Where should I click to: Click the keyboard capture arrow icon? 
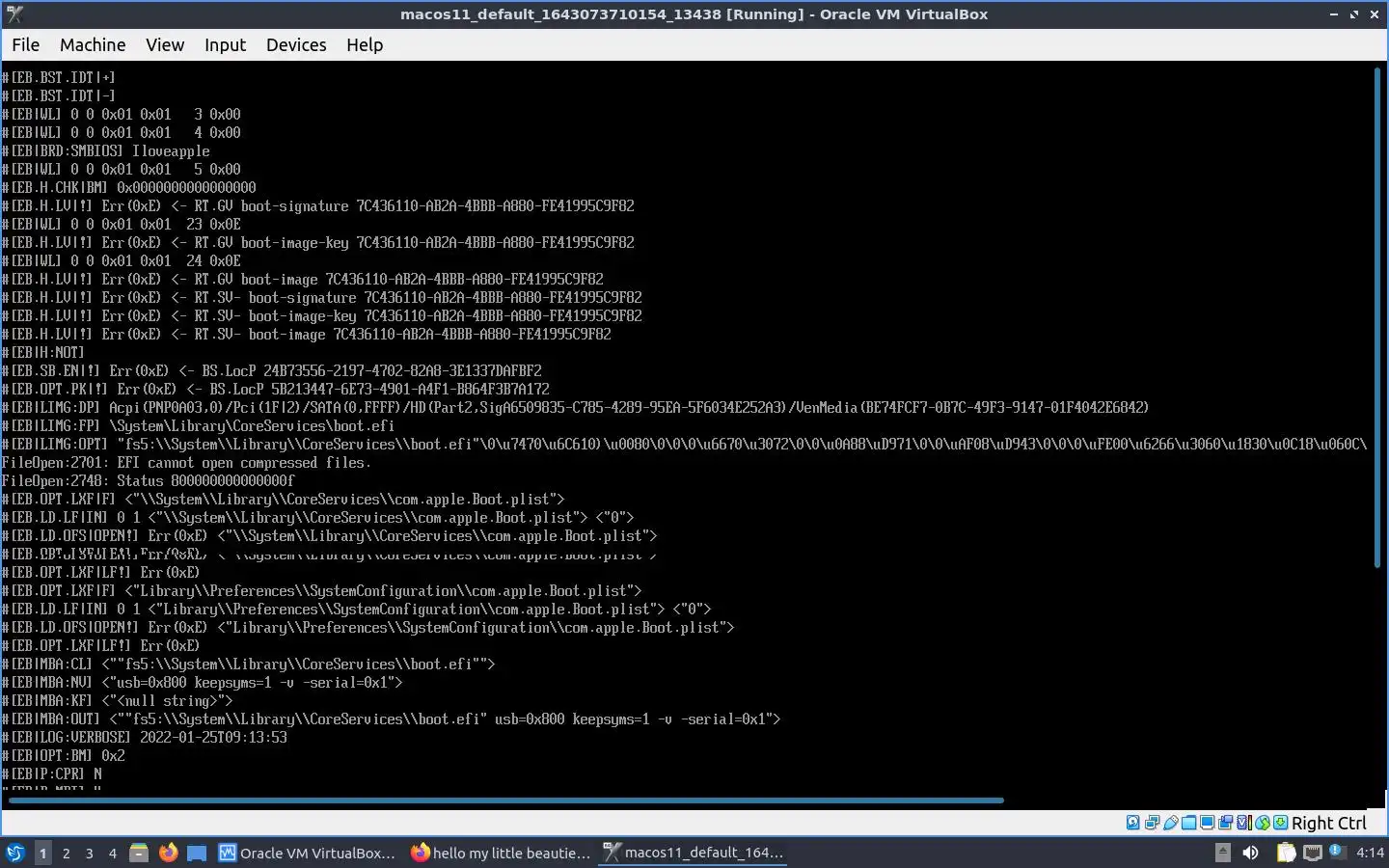click(x=1280, y=823)
